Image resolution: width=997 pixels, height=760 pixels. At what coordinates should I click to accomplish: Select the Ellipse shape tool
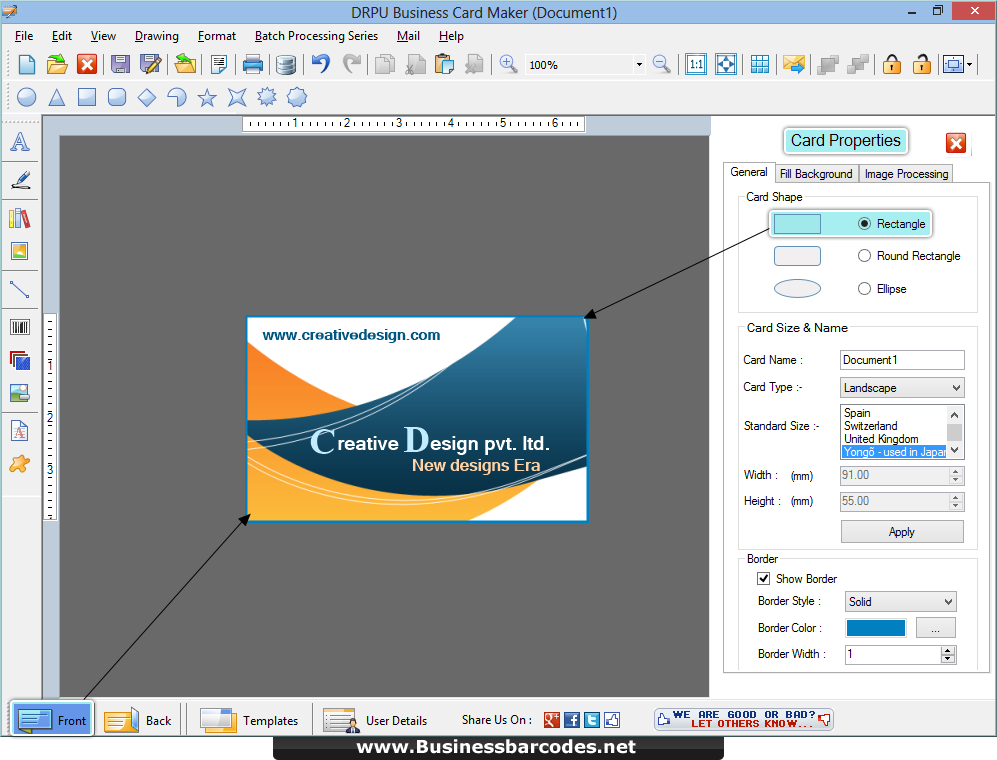[x=26, y=97]
